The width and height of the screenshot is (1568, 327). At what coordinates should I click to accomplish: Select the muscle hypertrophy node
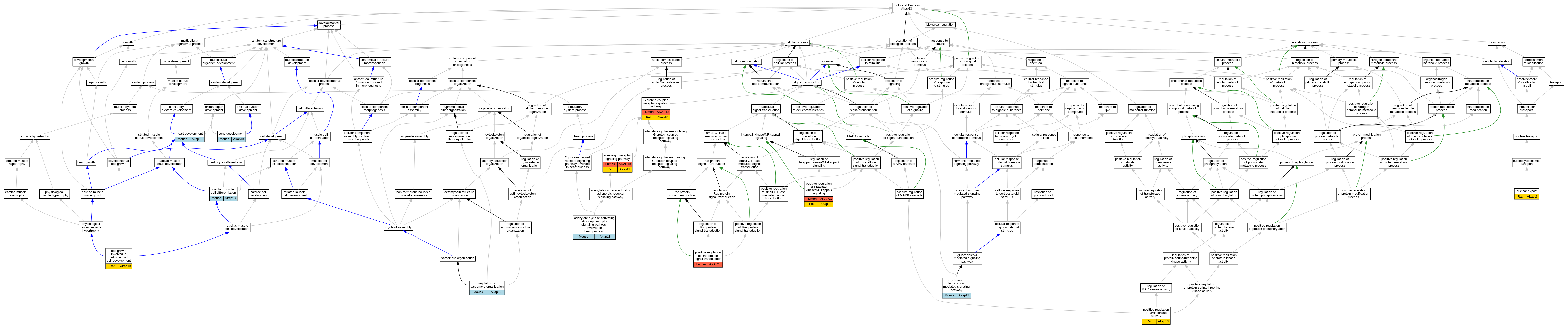35,137
